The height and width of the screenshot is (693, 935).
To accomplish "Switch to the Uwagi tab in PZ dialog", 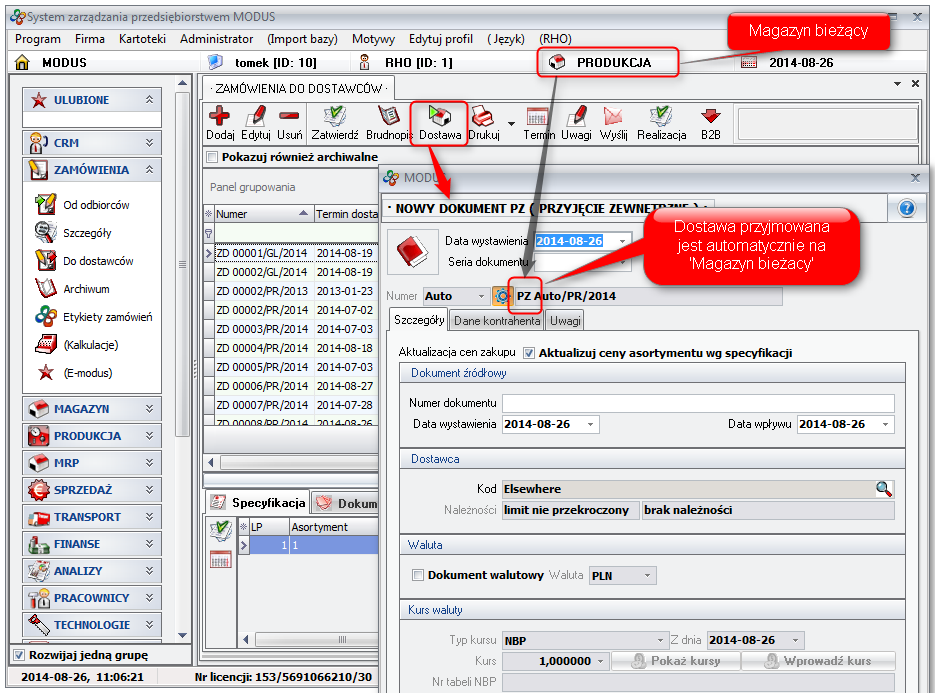I will (x=565, y=321).
